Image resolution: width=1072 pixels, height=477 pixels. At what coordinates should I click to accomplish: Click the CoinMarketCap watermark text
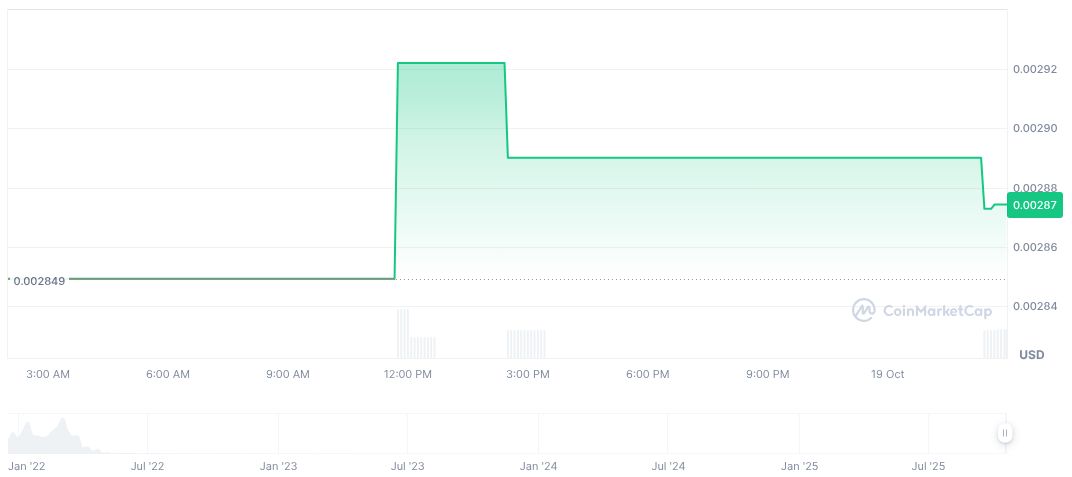(x=937, y=311)
